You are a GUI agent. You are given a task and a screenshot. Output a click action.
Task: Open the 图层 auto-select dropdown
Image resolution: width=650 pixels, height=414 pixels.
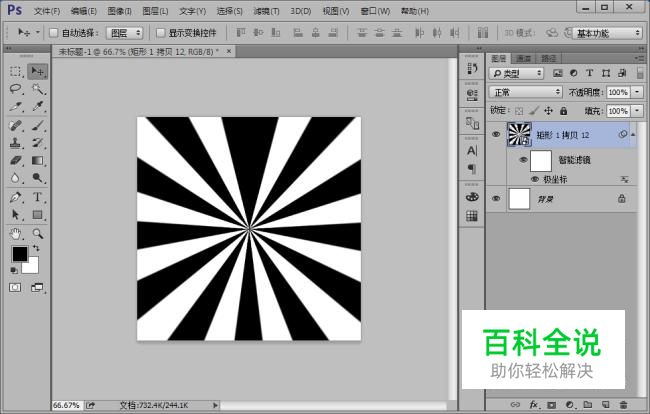[124, 33]
